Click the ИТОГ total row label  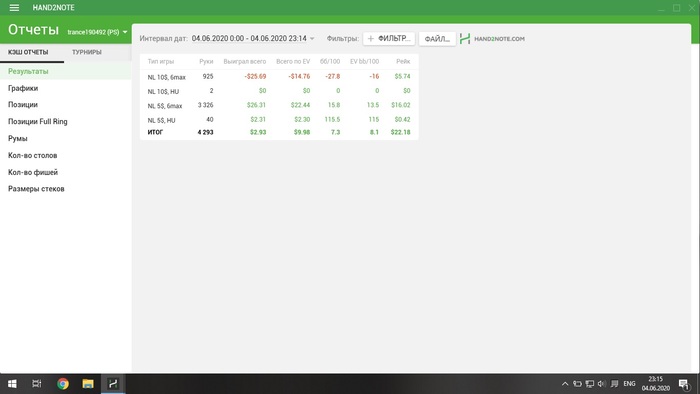tap(155, 133)
